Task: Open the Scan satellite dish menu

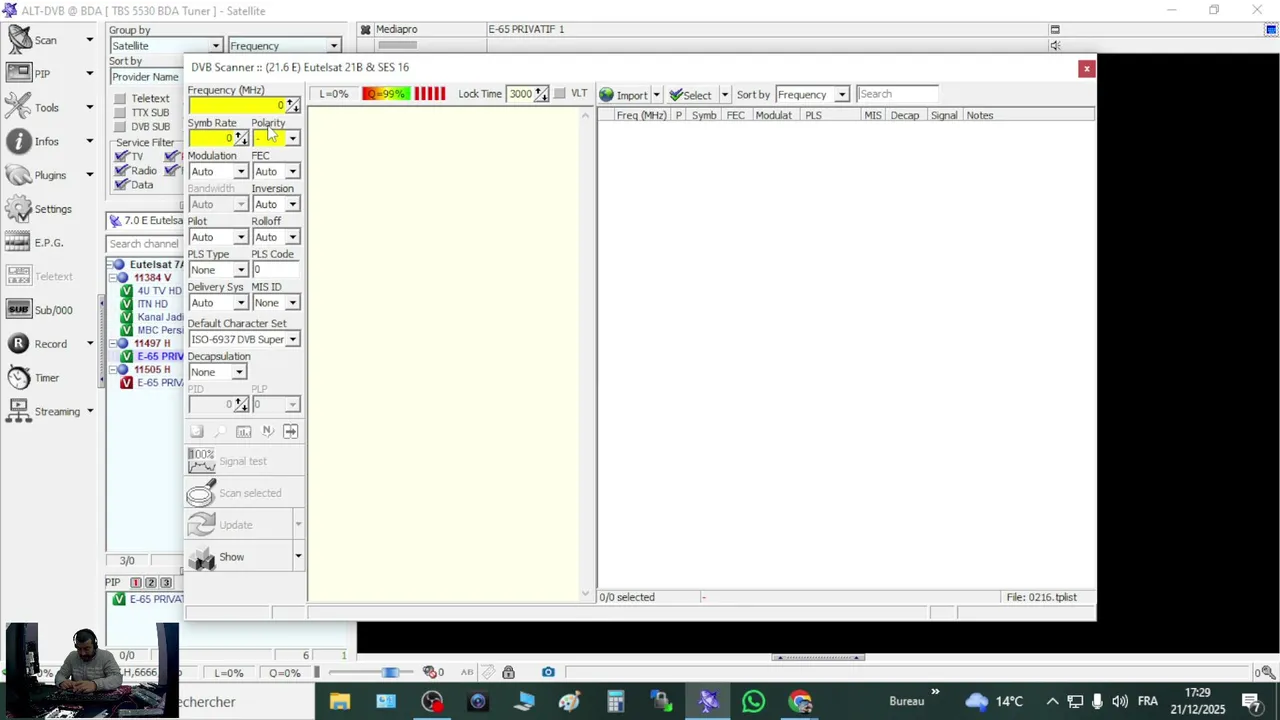Action: click(x=20, y=40)
